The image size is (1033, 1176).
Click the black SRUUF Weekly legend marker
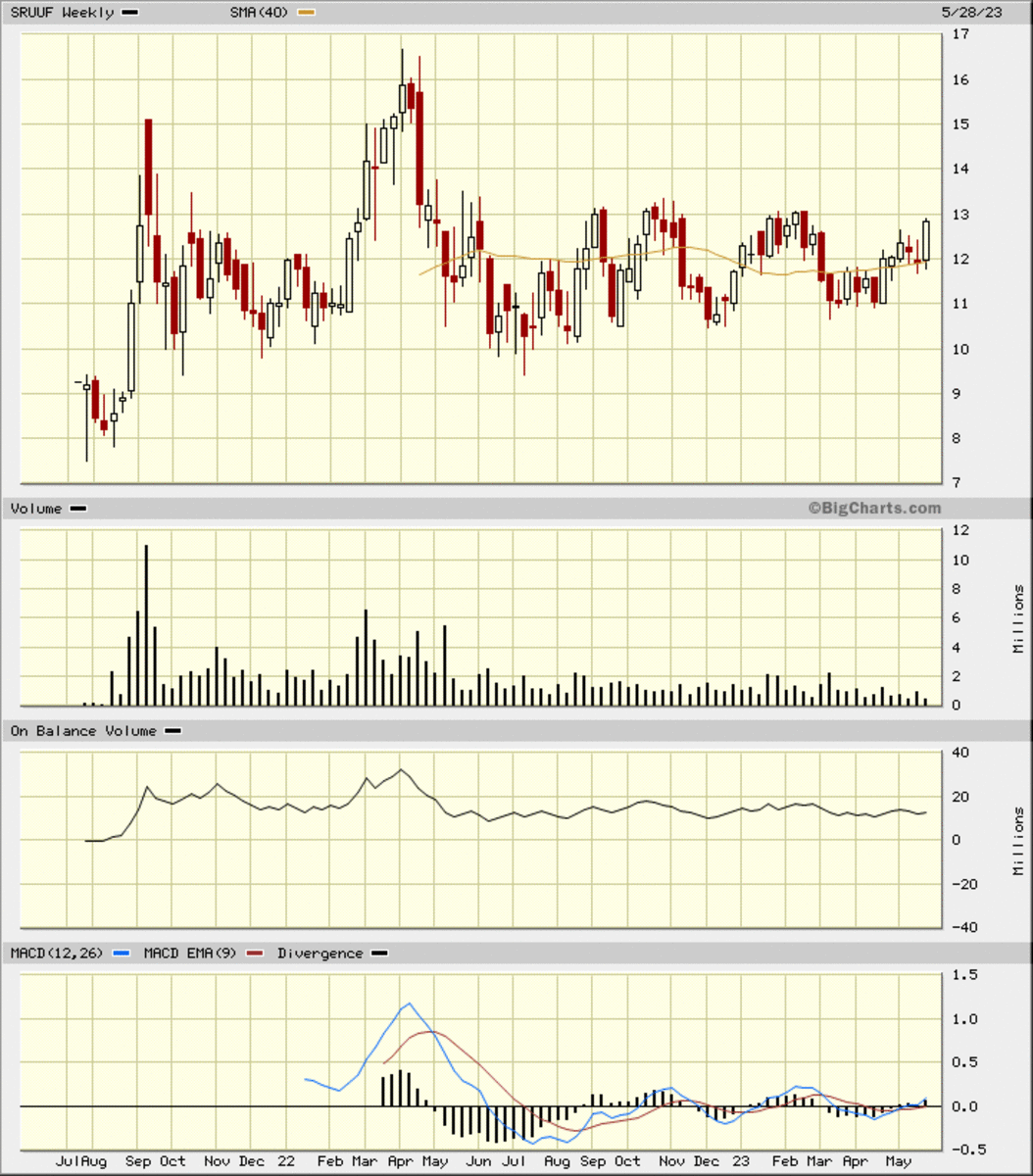[129, 13]
